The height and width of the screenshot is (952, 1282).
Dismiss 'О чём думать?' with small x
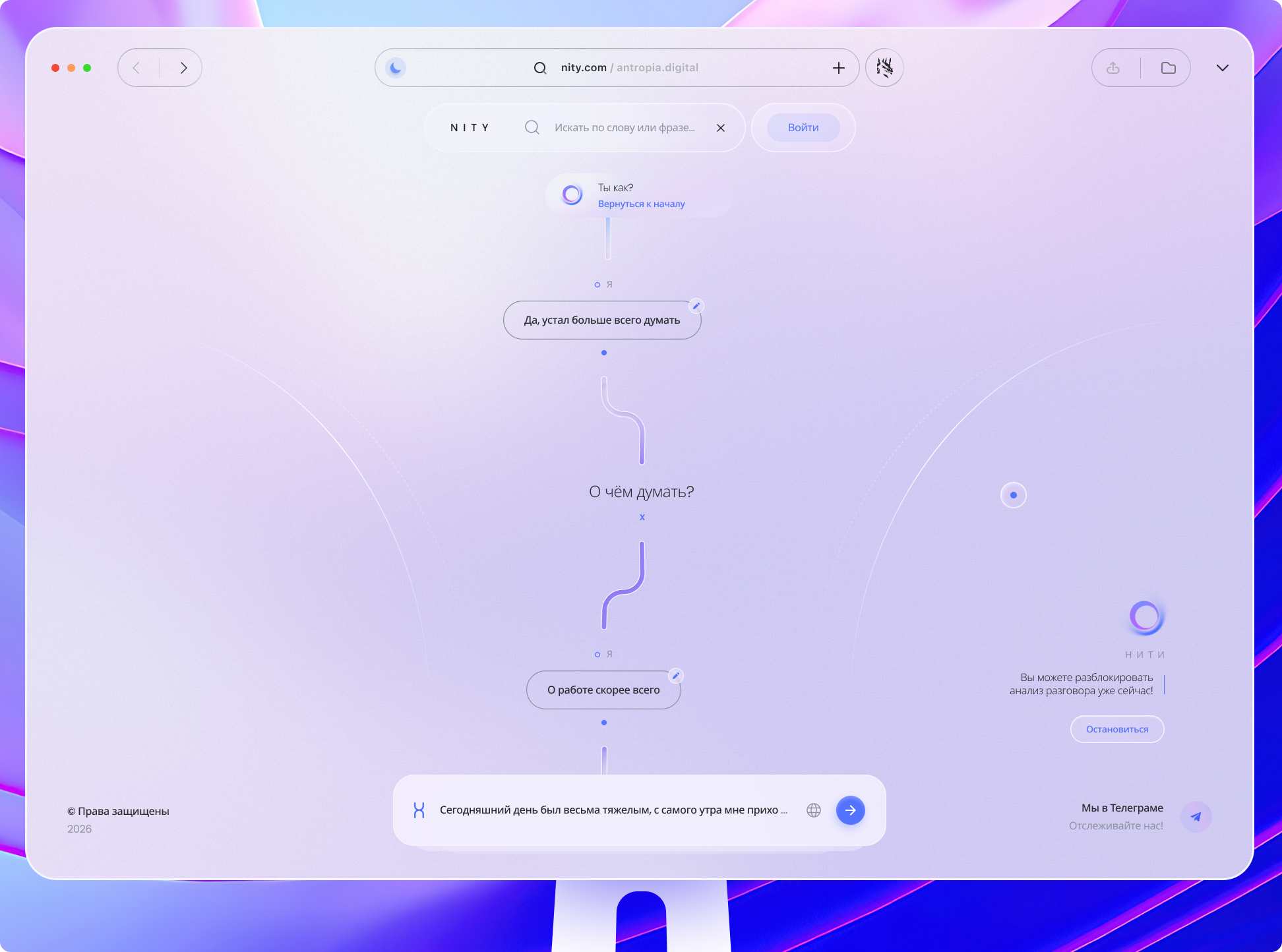point(642,518)
